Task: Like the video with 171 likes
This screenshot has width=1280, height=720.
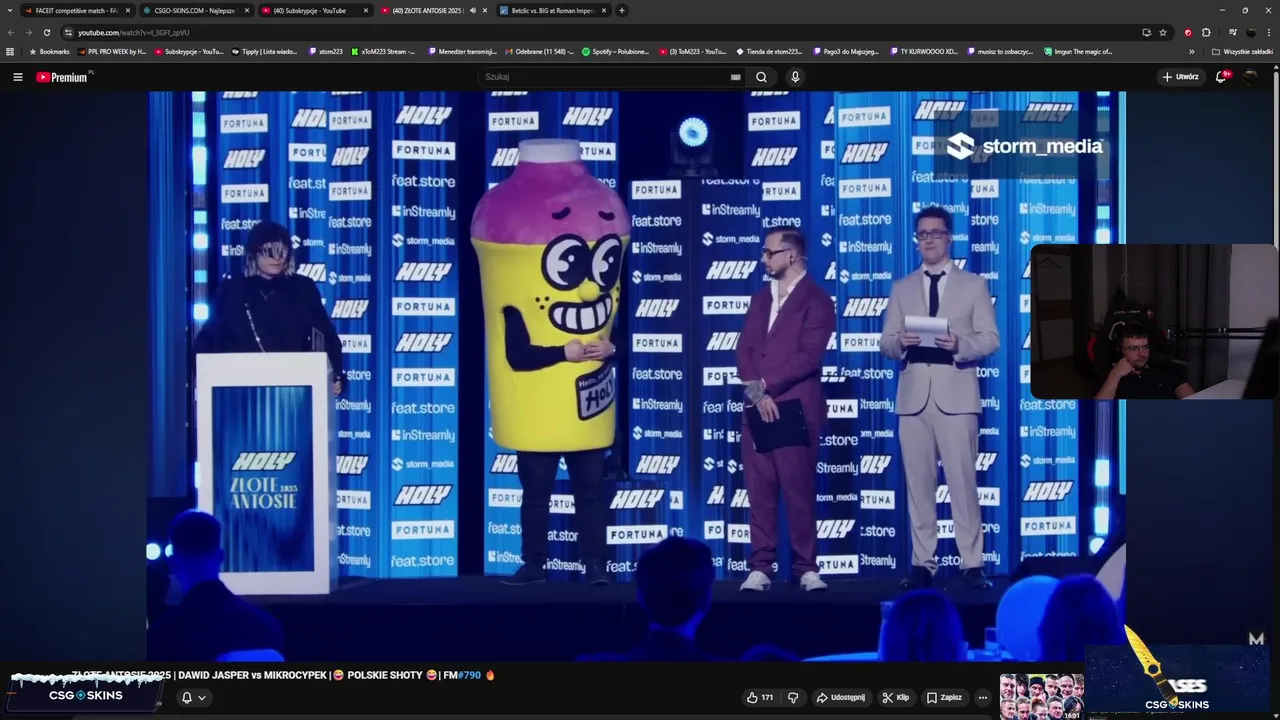Action: point(760,697)
